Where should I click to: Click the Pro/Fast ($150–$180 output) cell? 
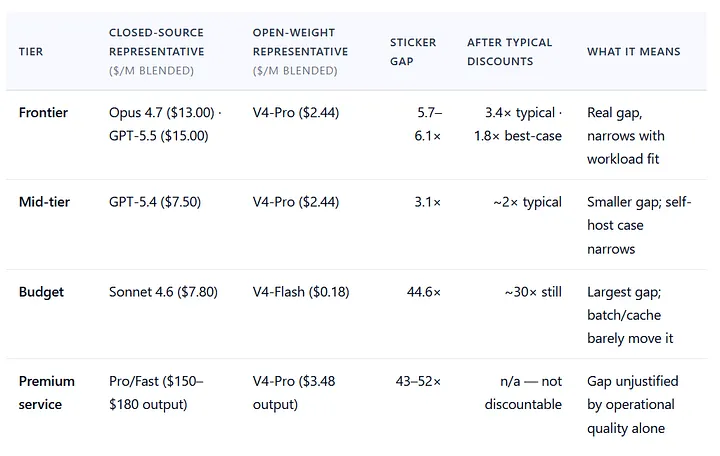pos(156,393)
